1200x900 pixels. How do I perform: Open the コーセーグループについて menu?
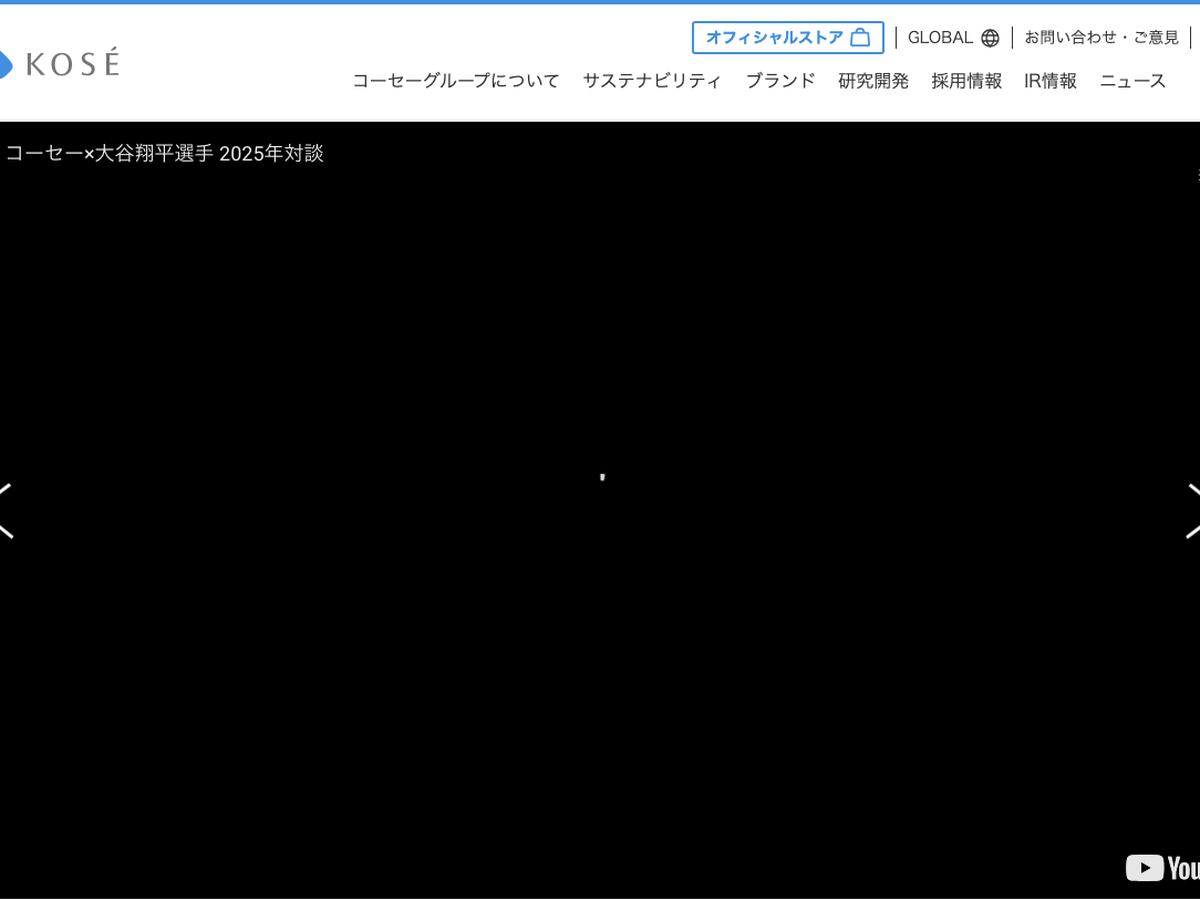coord(455,81)
